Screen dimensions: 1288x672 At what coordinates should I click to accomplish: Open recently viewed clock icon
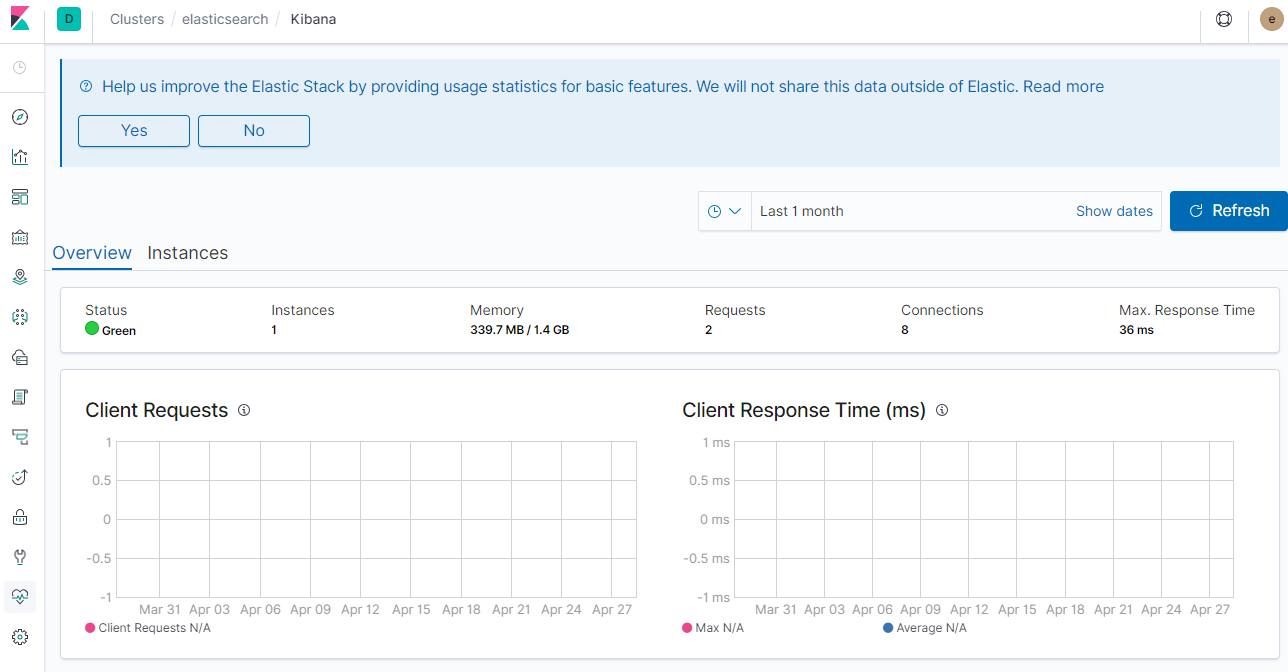(20, 68)
